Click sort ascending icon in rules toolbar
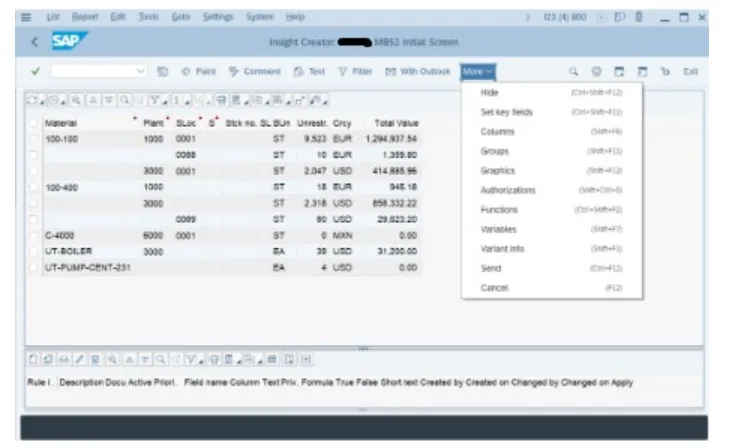Viewport: 729px width, 448px height. (129, 359)
